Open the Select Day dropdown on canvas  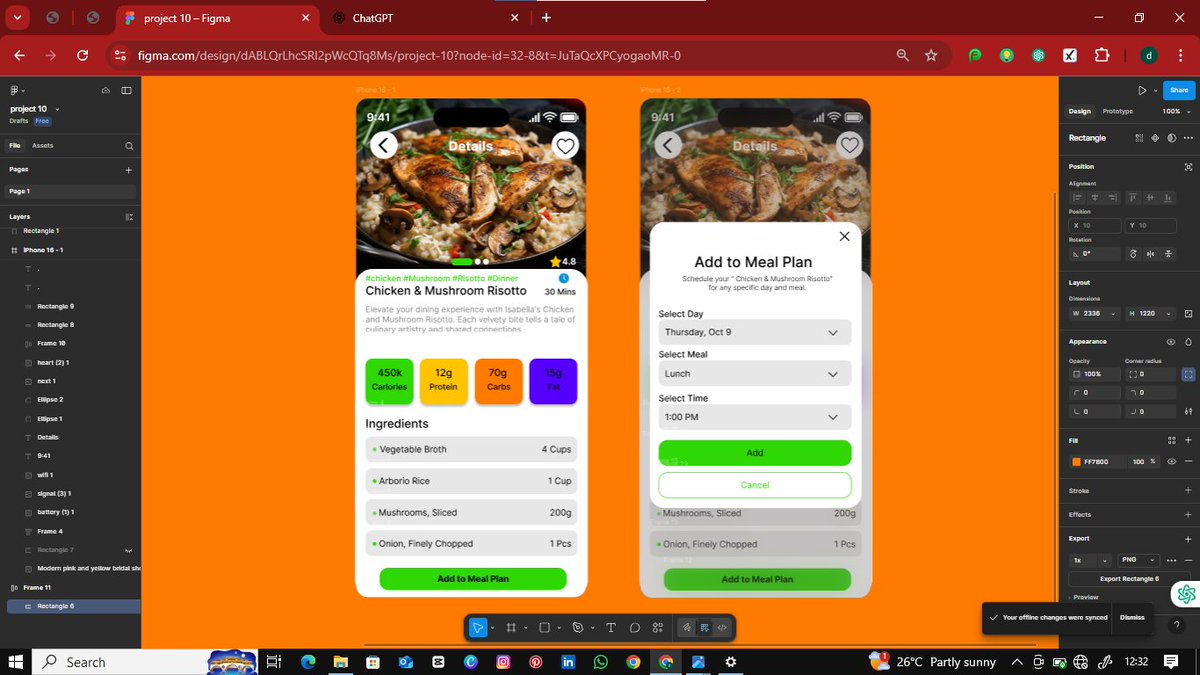click(755, 332)
